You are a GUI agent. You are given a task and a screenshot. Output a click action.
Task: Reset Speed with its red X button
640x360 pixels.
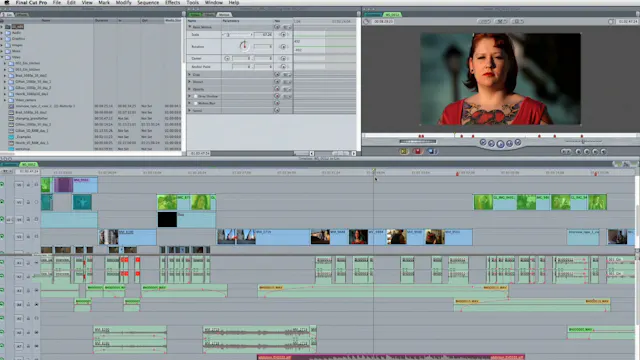tap(277, 110)
